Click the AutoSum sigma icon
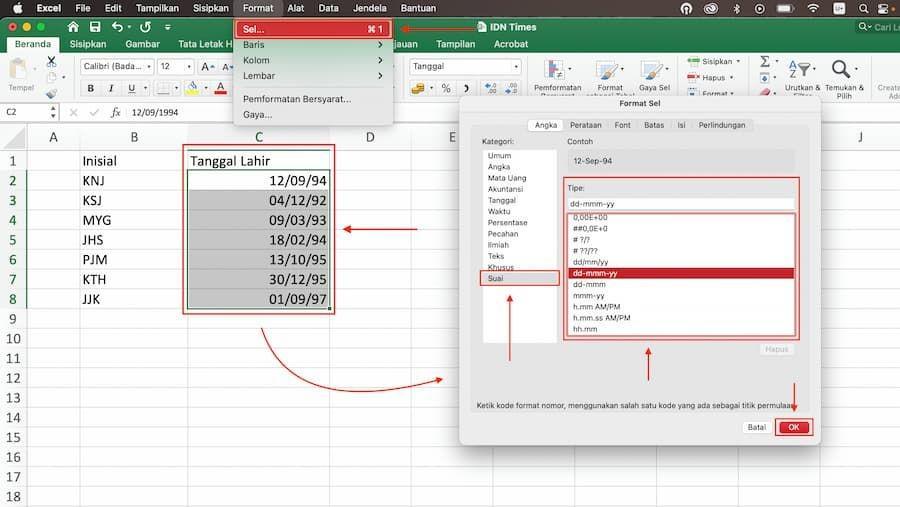 pyautogui.click(x=765, y=61)
